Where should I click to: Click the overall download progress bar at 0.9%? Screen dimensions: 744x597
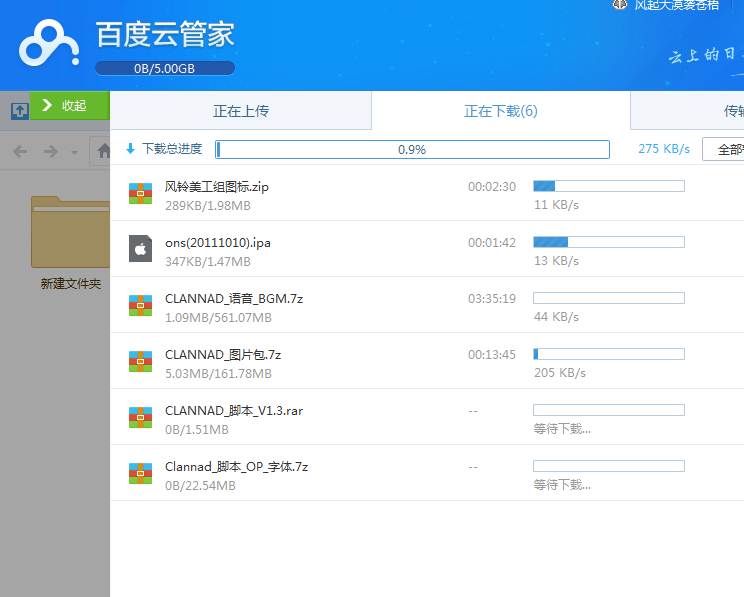point(412,149)
